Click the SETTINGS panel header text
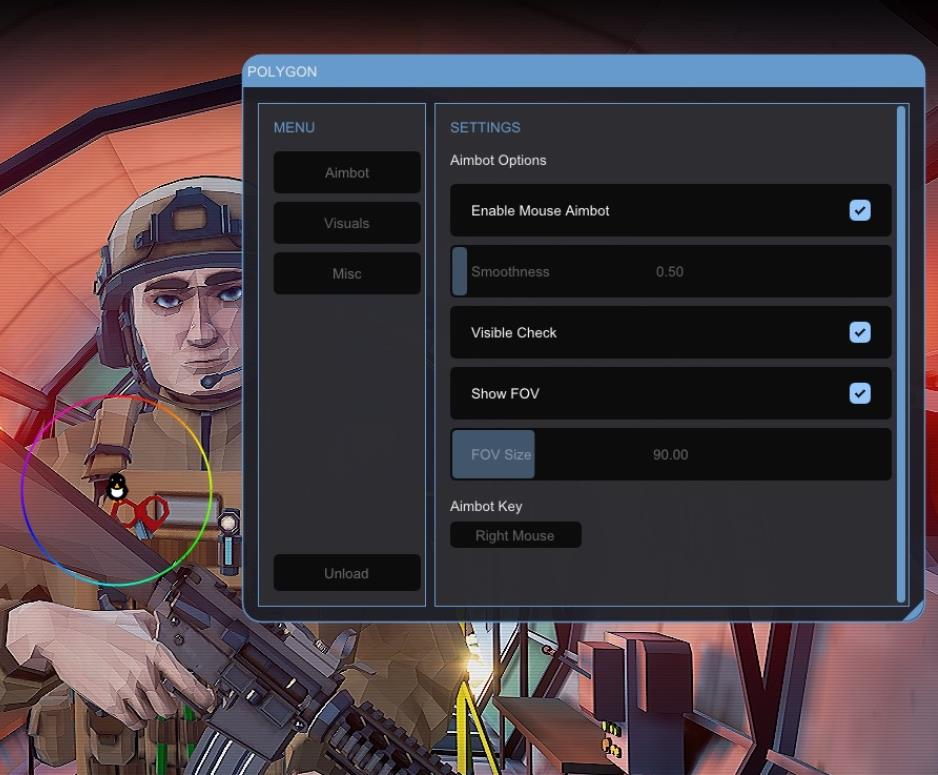Viewport: 938px width, 775px height. pos(485,128)
